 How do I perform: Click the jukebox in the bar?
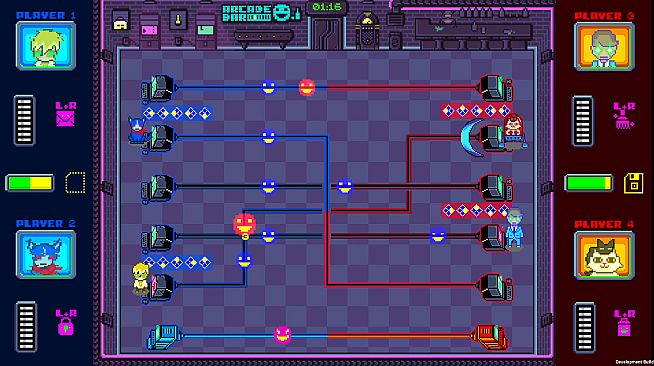click(x=367, y=30)
